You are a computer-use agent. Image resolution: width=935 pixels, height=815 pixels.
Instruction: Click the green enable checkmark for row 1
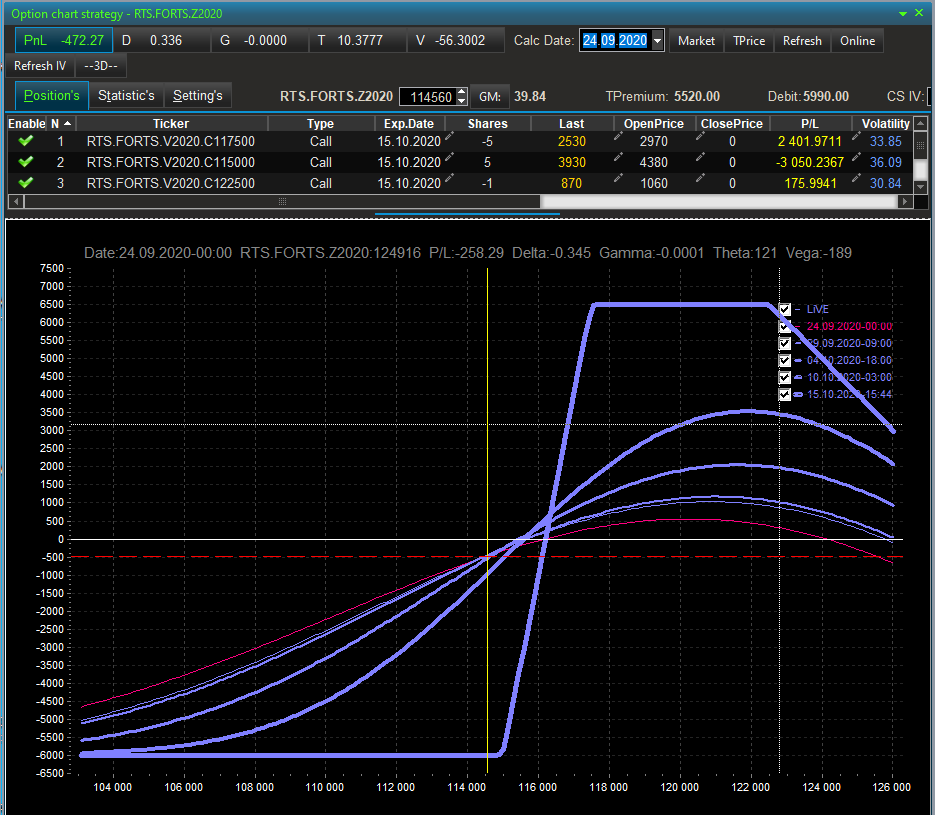click(26, 141)
